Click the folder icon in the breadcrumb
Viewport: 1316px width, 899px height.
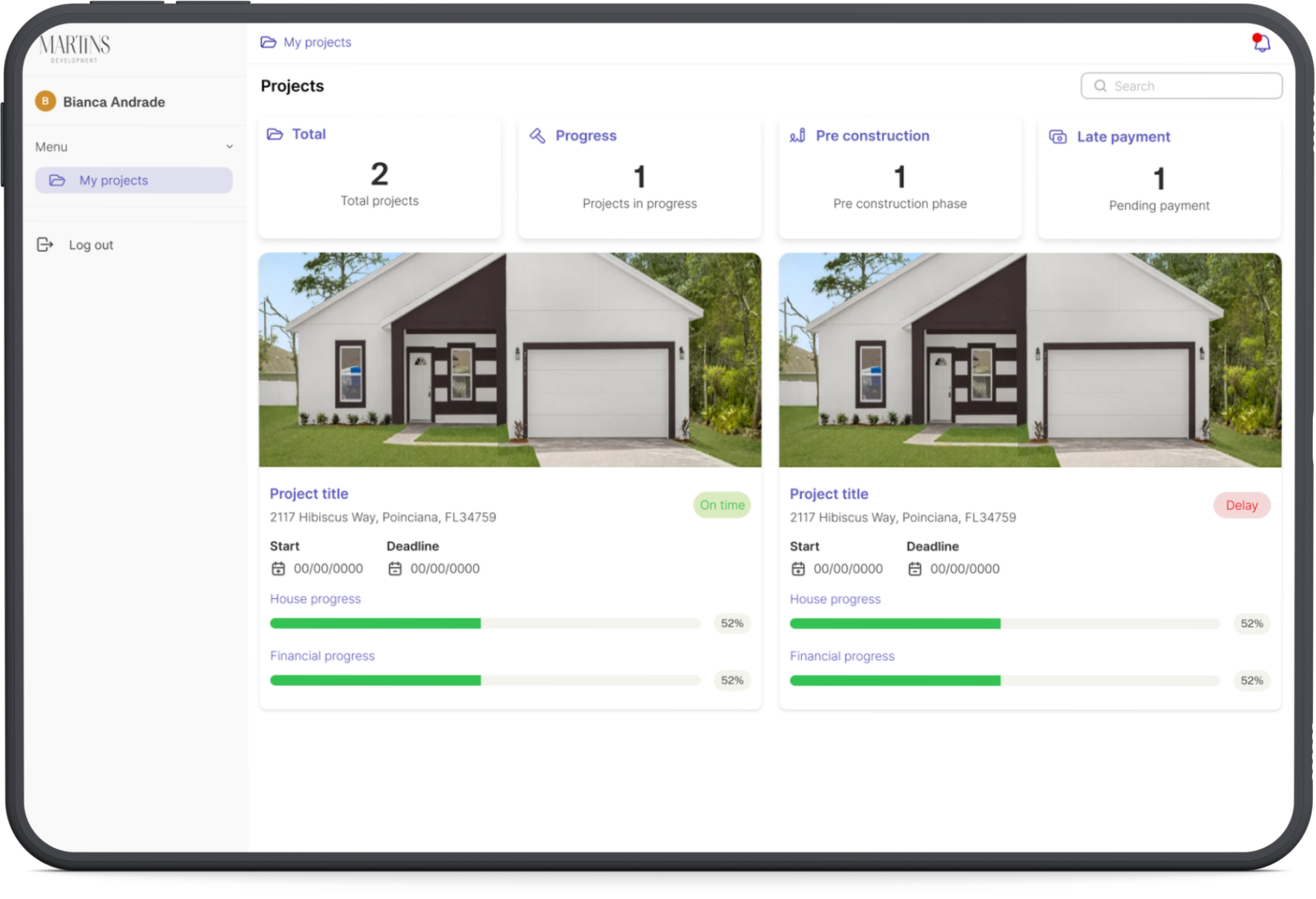[268, 42]
